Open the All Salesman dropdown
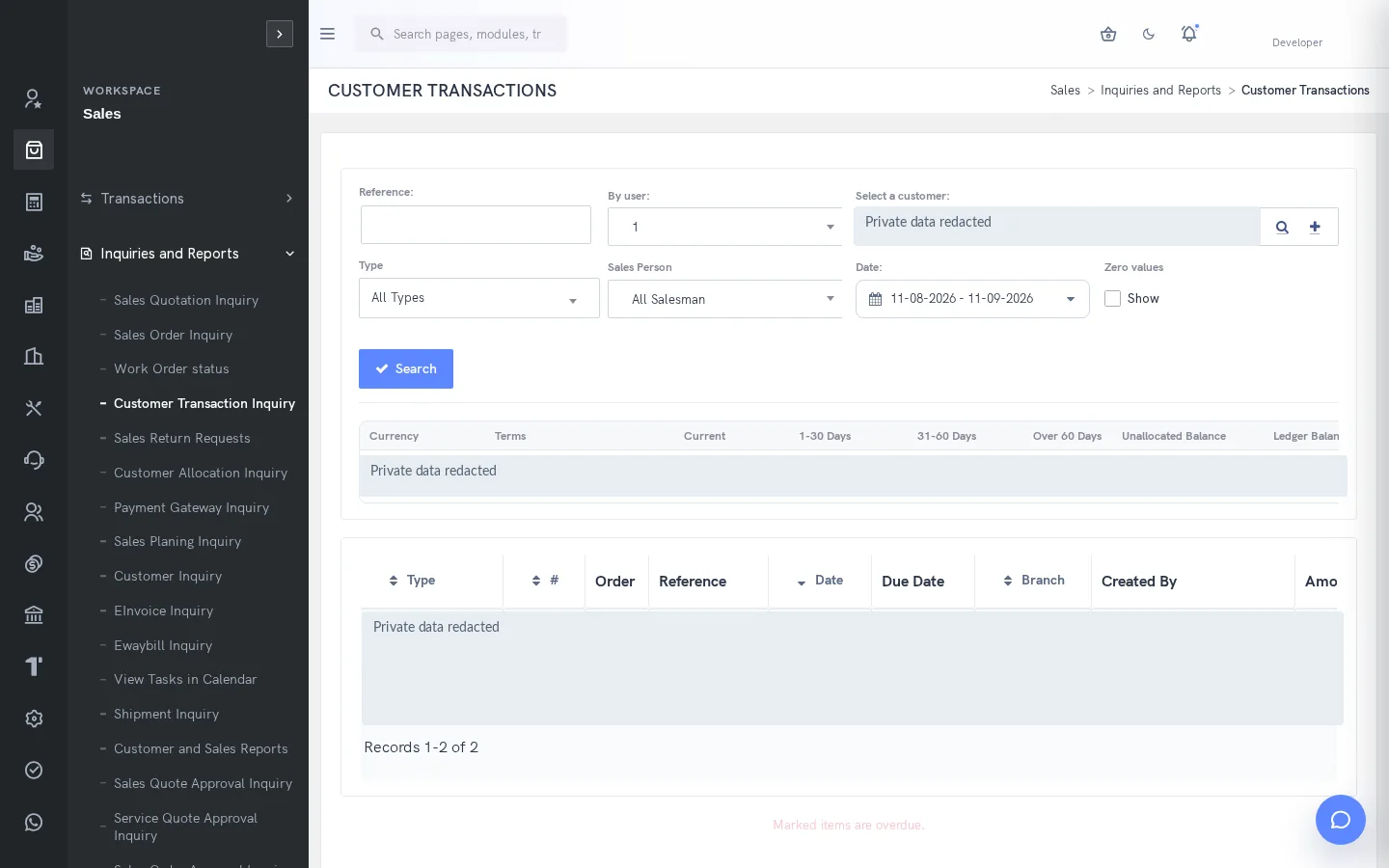This screenshot has height=868, width=1389. point(724,299)
